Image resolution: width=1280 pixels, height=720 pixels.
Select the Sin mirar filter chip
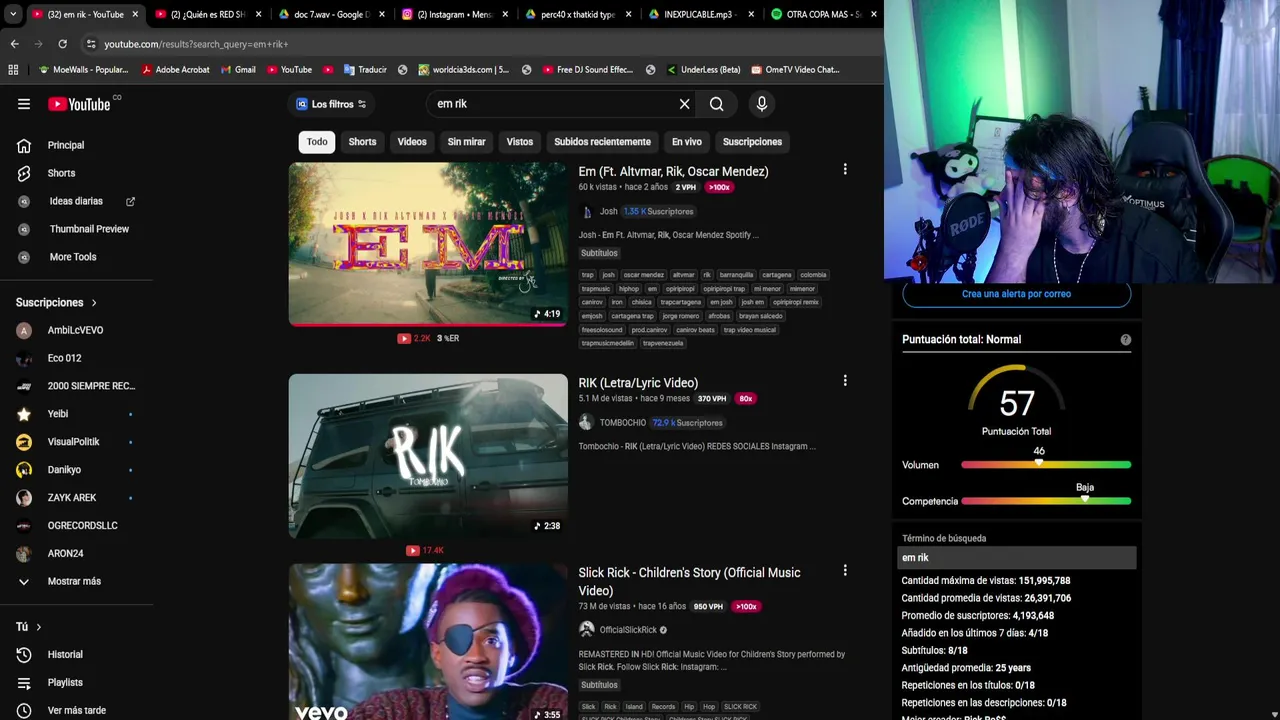pyautogui.click(x=466, y=142)
